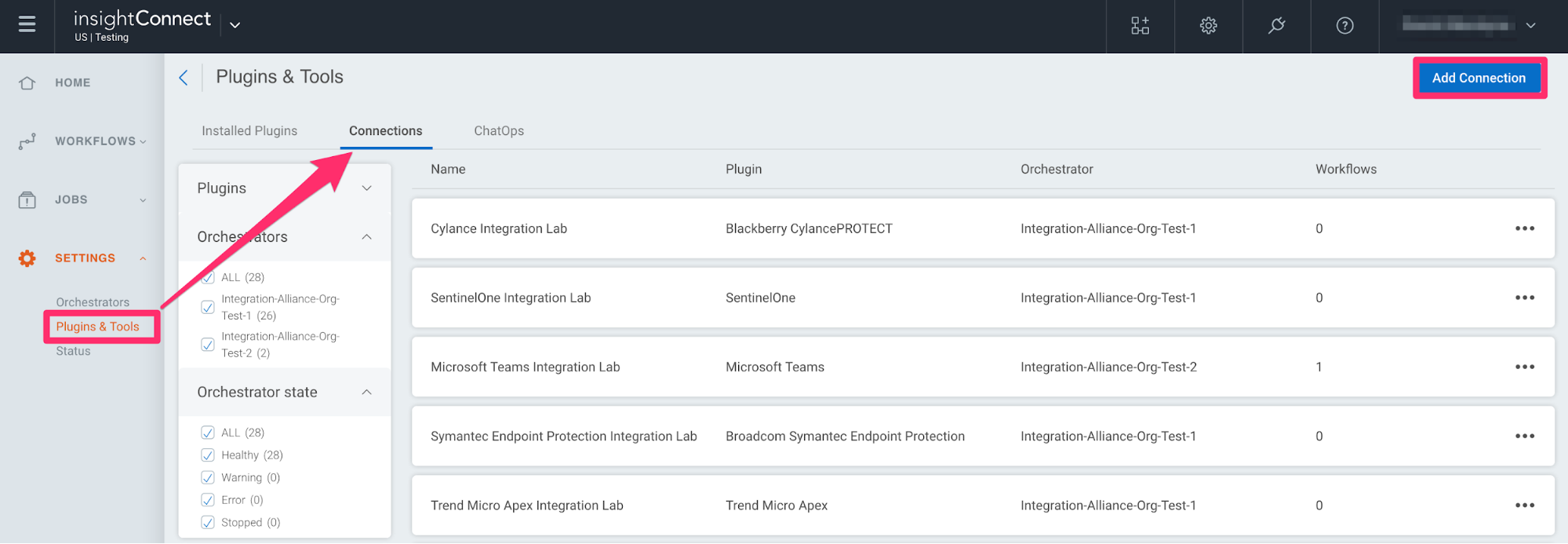The image size is (1568, 544).
Task: Open more options for Microsoft Teams Integration Lab
Action: pos(1524,367)
